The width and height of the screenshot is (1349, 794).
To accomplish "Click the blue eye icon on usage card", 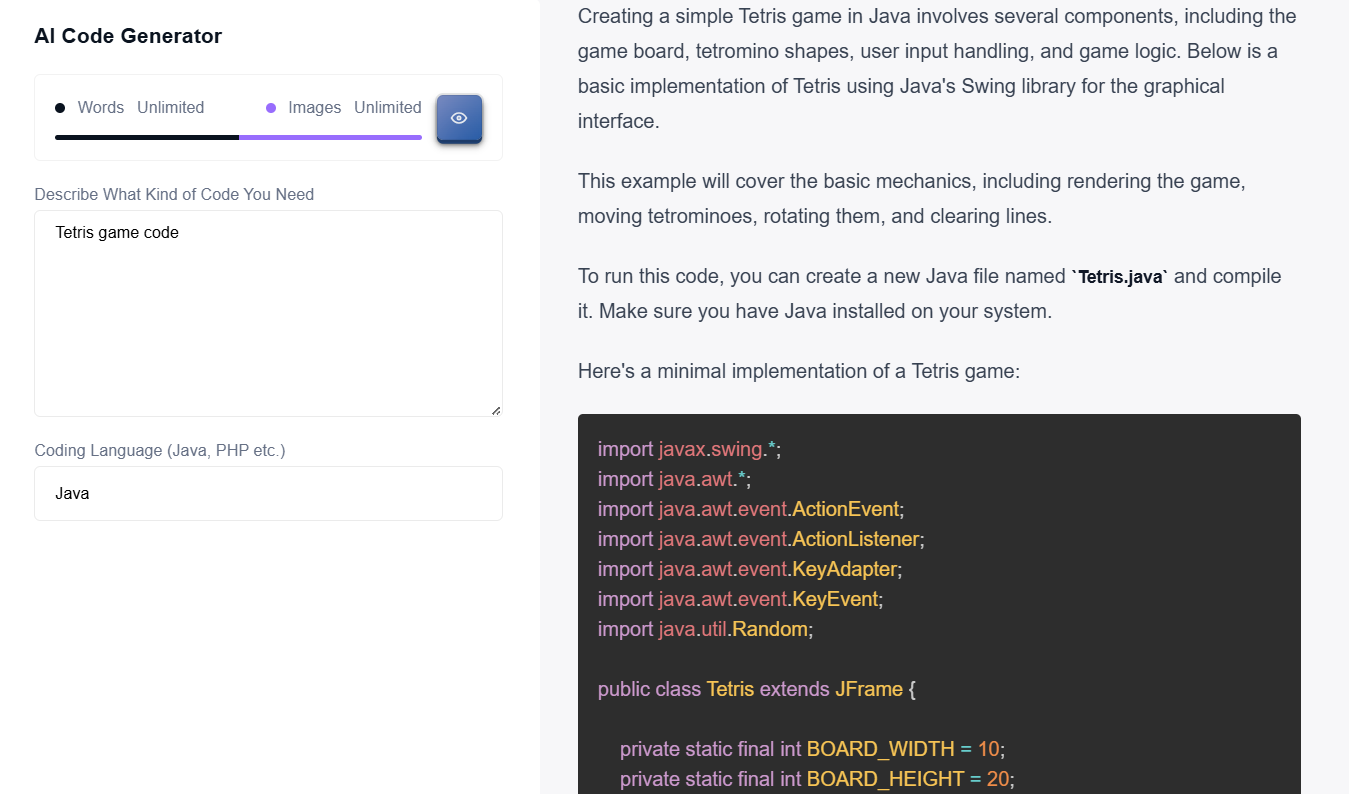I will 459,117.
